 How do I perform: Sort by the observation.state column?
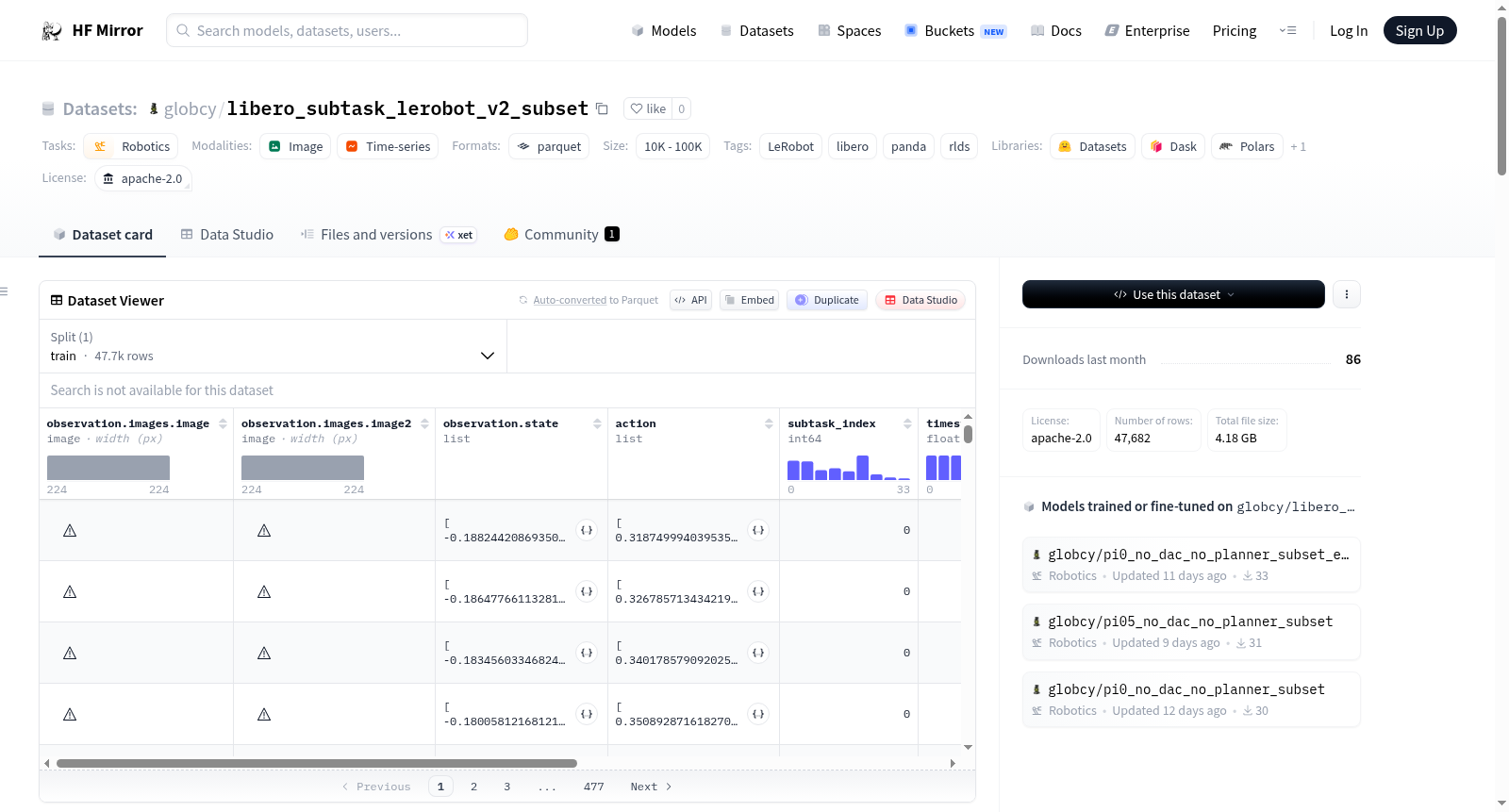pos(597,423)
